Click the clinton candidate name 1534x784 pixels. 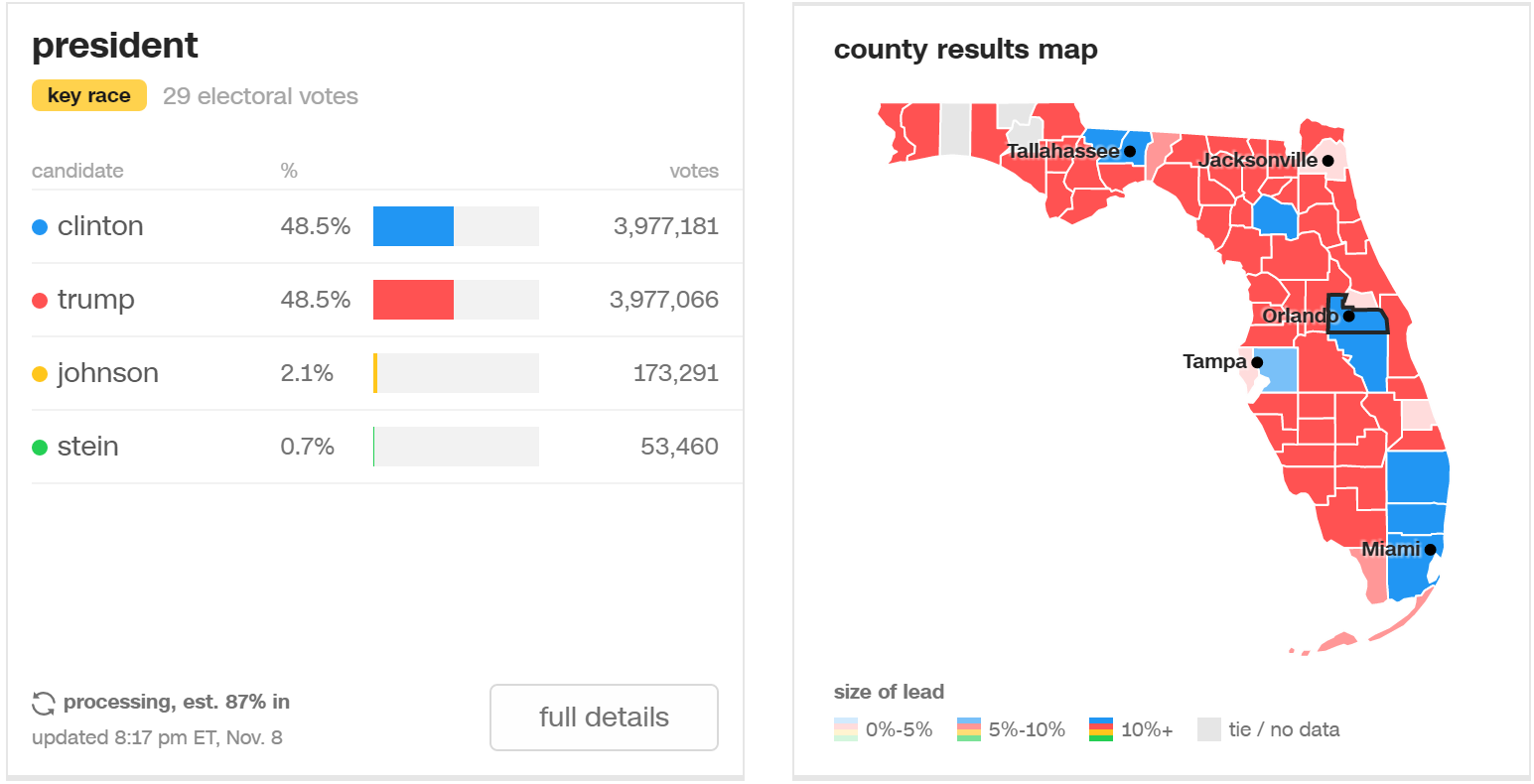(100, 227)
